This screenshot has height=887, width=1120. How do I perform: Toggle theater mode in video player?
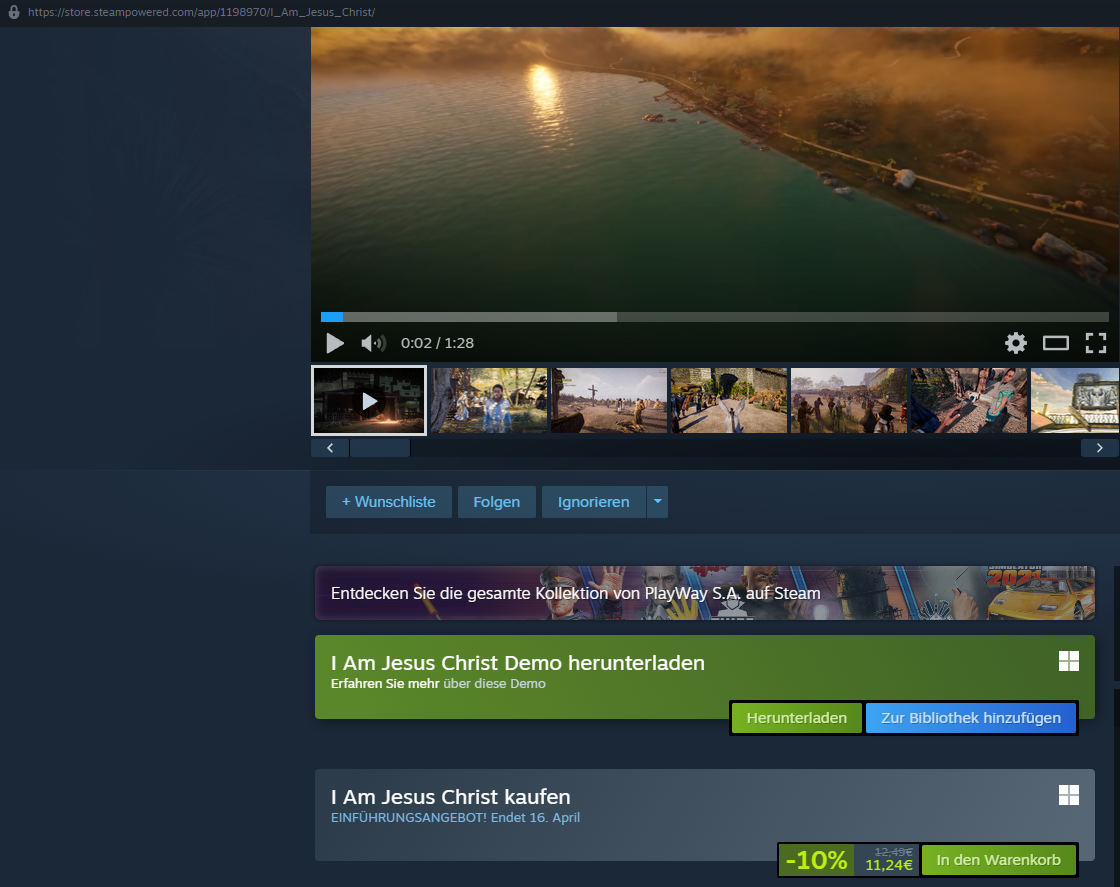click(1056, 343)
